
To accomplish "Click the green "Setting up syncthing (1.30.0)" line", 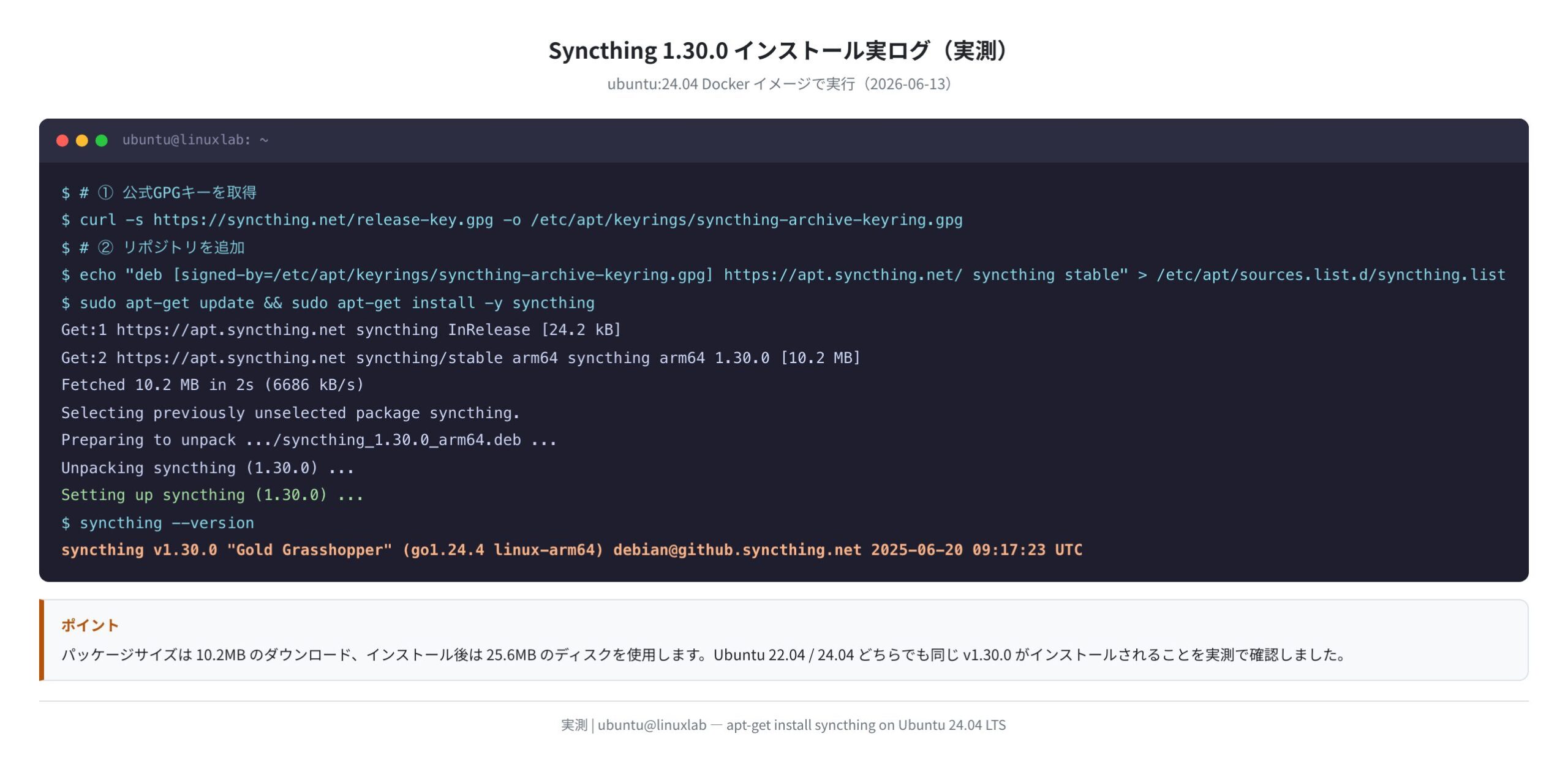I will click(213, 495).
